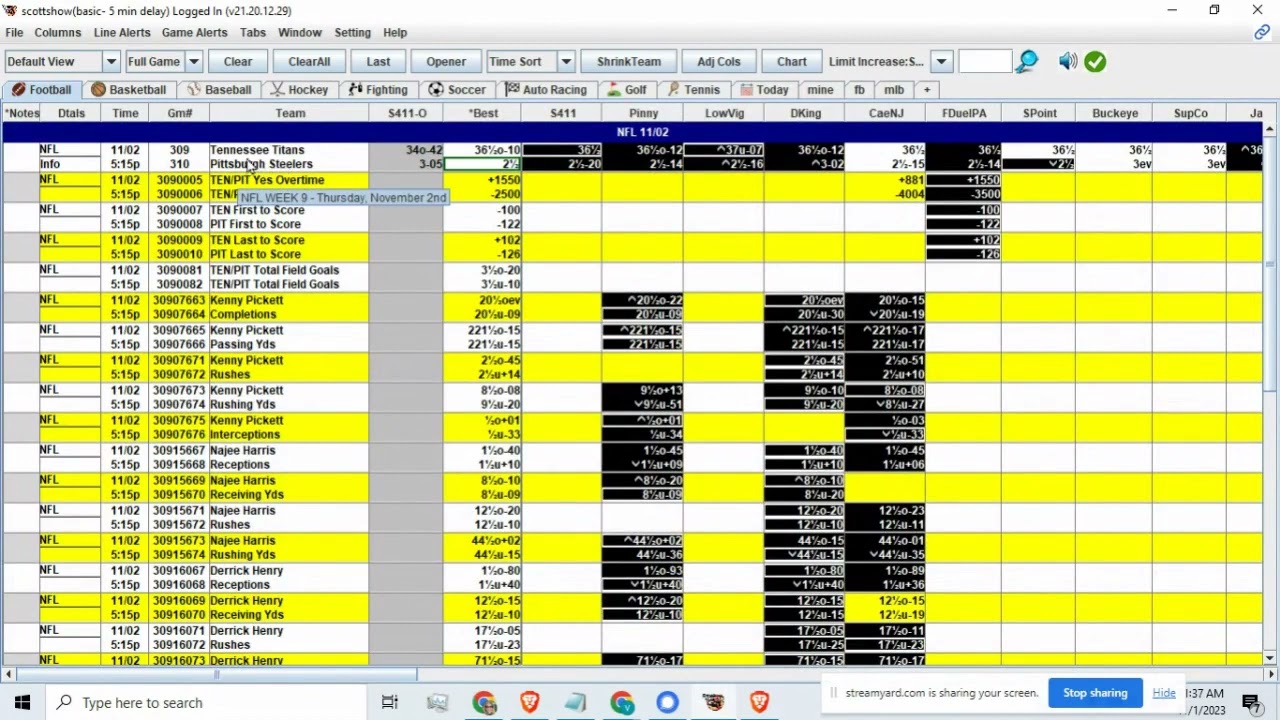Open the Auto Racing tab

click(x=546, y=90)
